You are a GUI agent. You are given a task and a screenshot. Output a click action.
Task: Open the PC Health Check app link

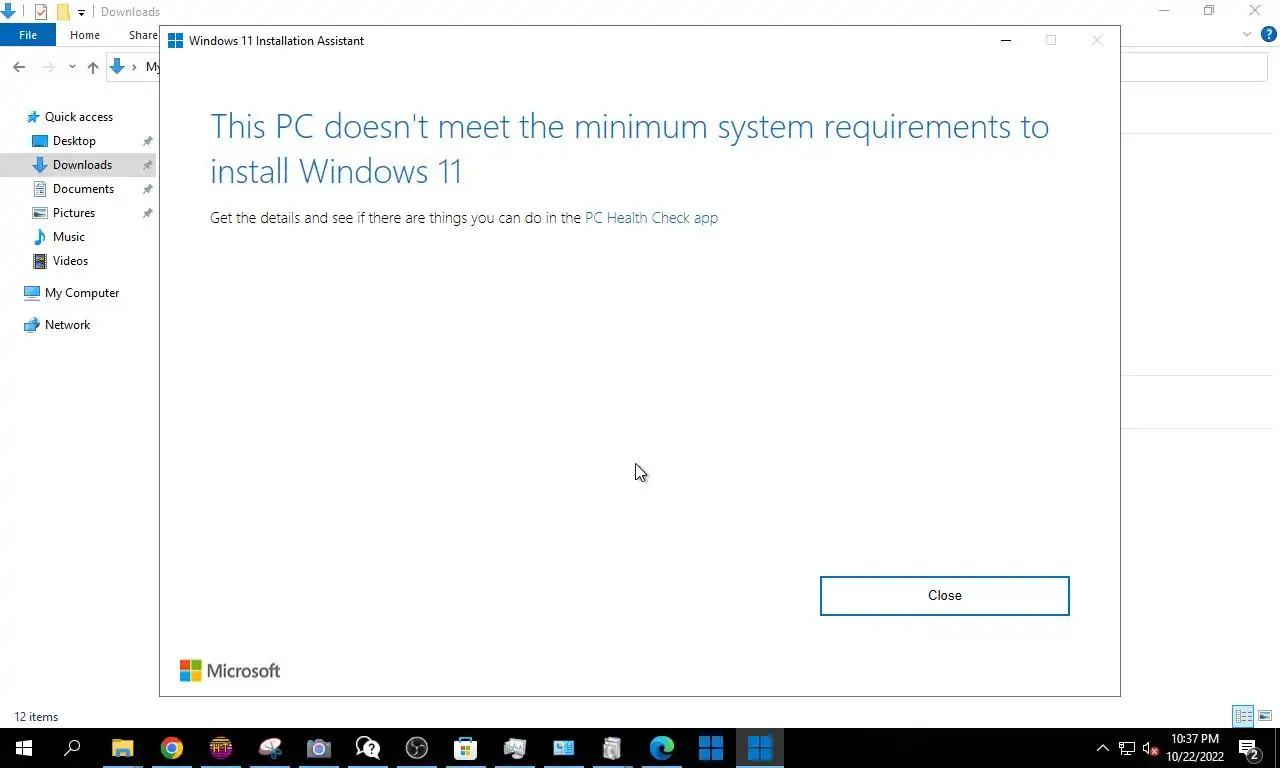point(651,217)
